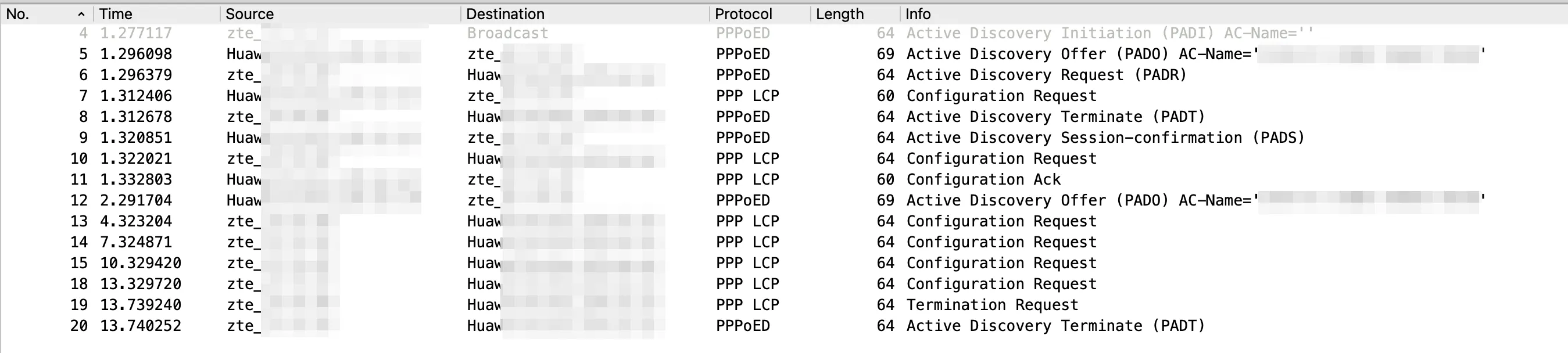Click the Length column header
This screenshot has height=353, width=1568.
[x=839, y=14]
